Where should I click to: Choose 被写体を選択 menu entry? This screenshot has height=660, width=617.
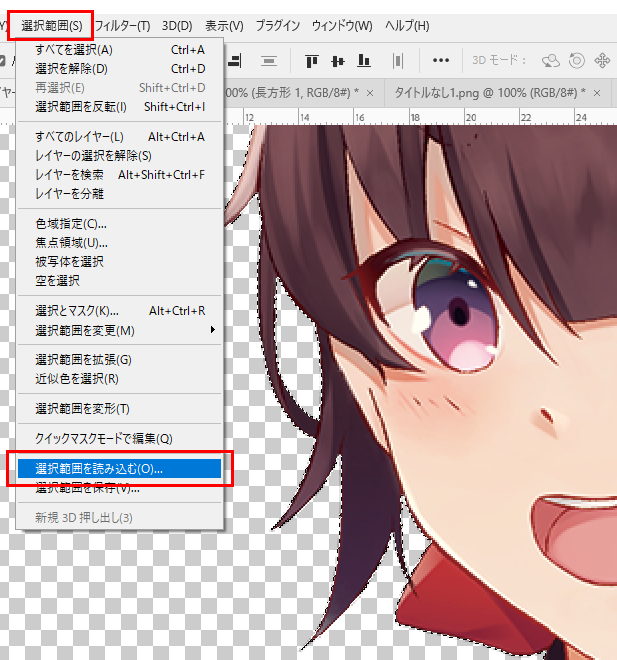coord(120,262)
